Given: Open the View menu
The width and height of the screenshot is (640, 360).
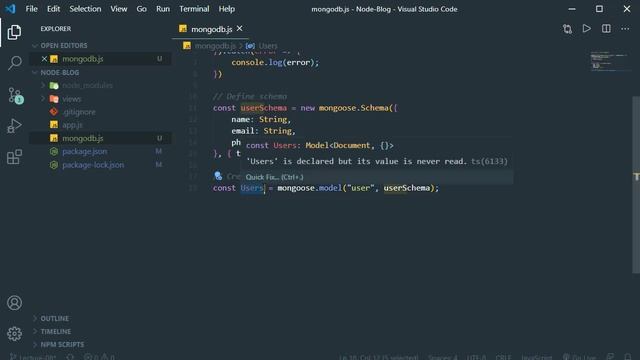Looking at the screenshot, I should 119,9.
